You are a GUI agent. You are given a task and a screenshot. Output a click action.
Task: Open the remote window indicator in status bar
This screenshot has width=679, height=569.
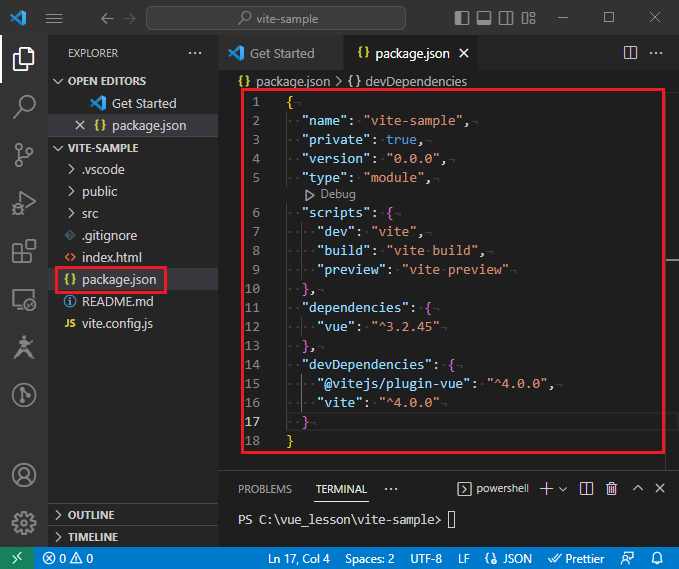17,559
